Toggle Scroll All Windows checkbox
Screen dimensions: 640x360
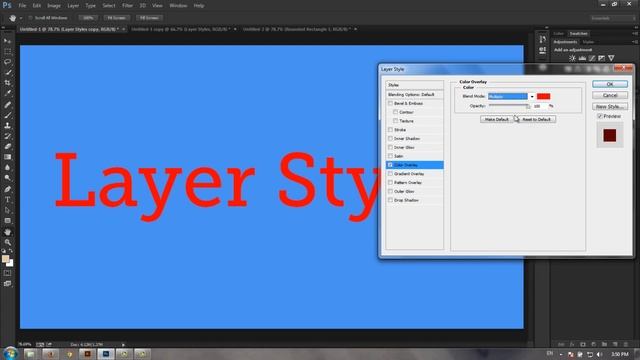coord(30,18)
